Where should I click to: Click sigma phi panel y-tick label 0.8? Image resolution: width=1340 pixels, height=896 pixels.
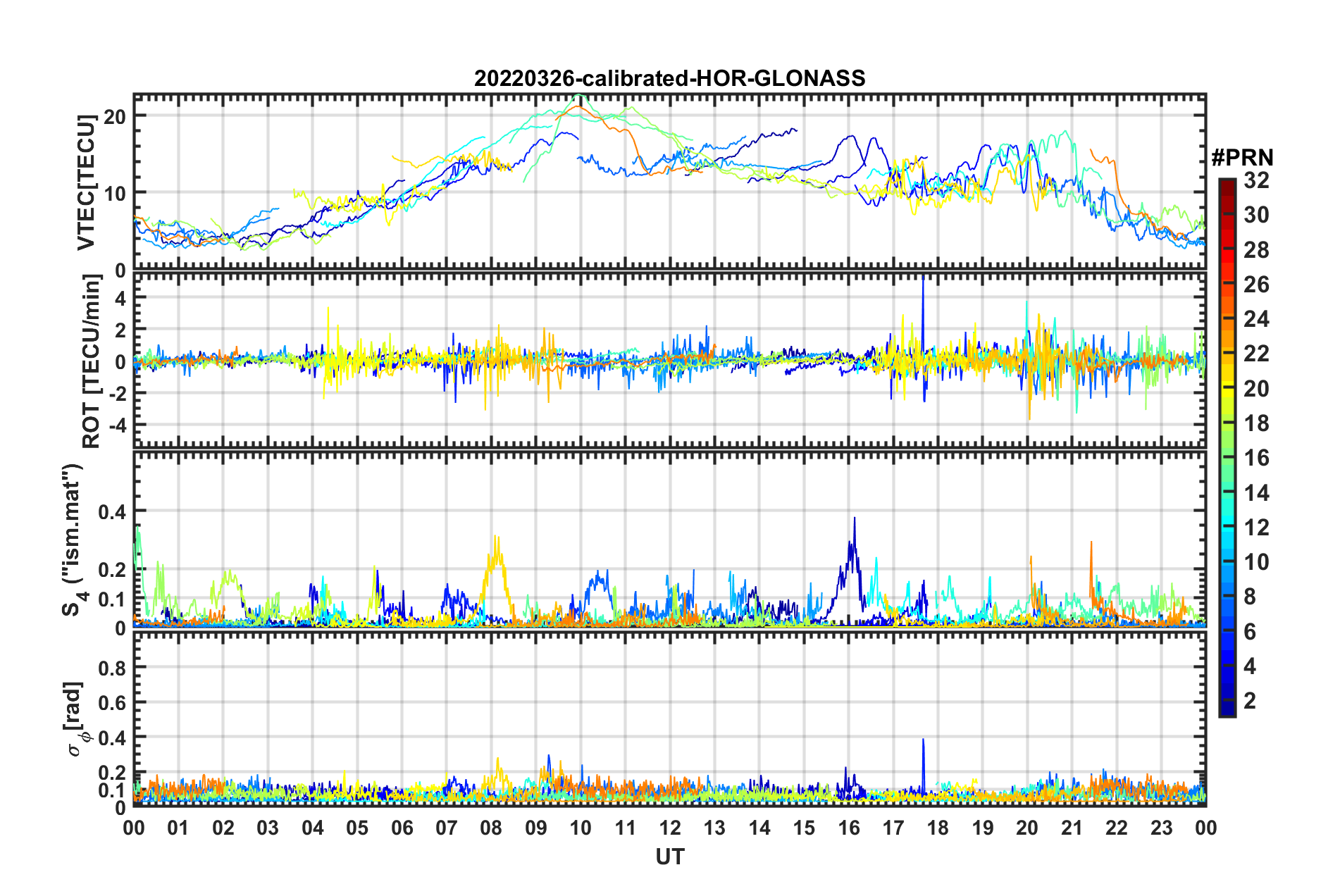(x=113, y=668)
